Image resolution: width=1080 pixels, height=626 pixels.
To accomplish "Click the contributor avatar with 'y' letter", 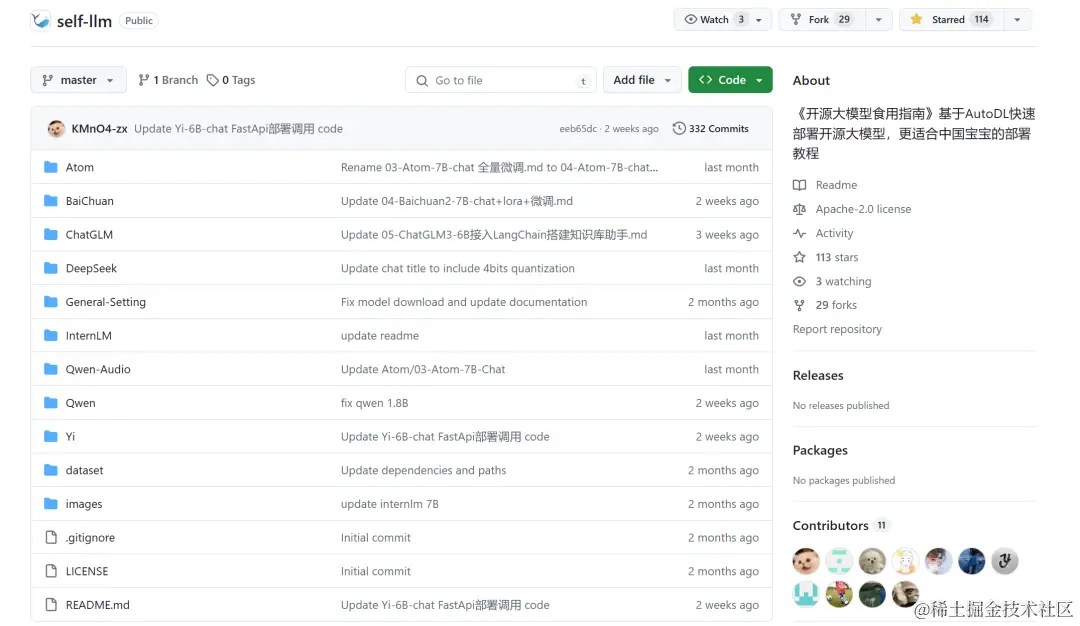I will 1005,561.
